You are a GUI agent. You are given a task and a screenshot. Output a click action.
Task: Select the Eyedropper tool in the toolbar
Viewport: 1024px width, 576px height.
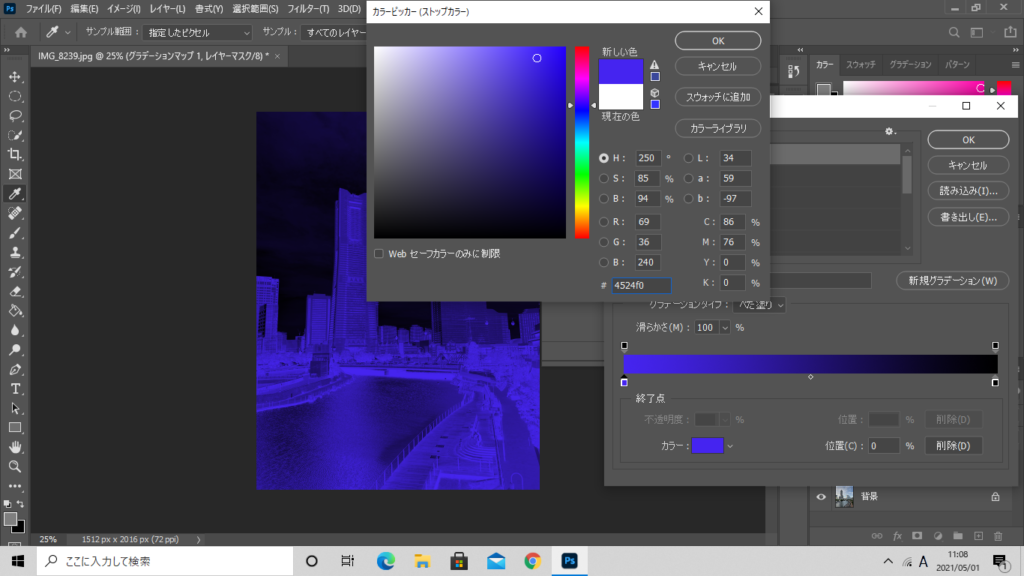tap(15, 194)
